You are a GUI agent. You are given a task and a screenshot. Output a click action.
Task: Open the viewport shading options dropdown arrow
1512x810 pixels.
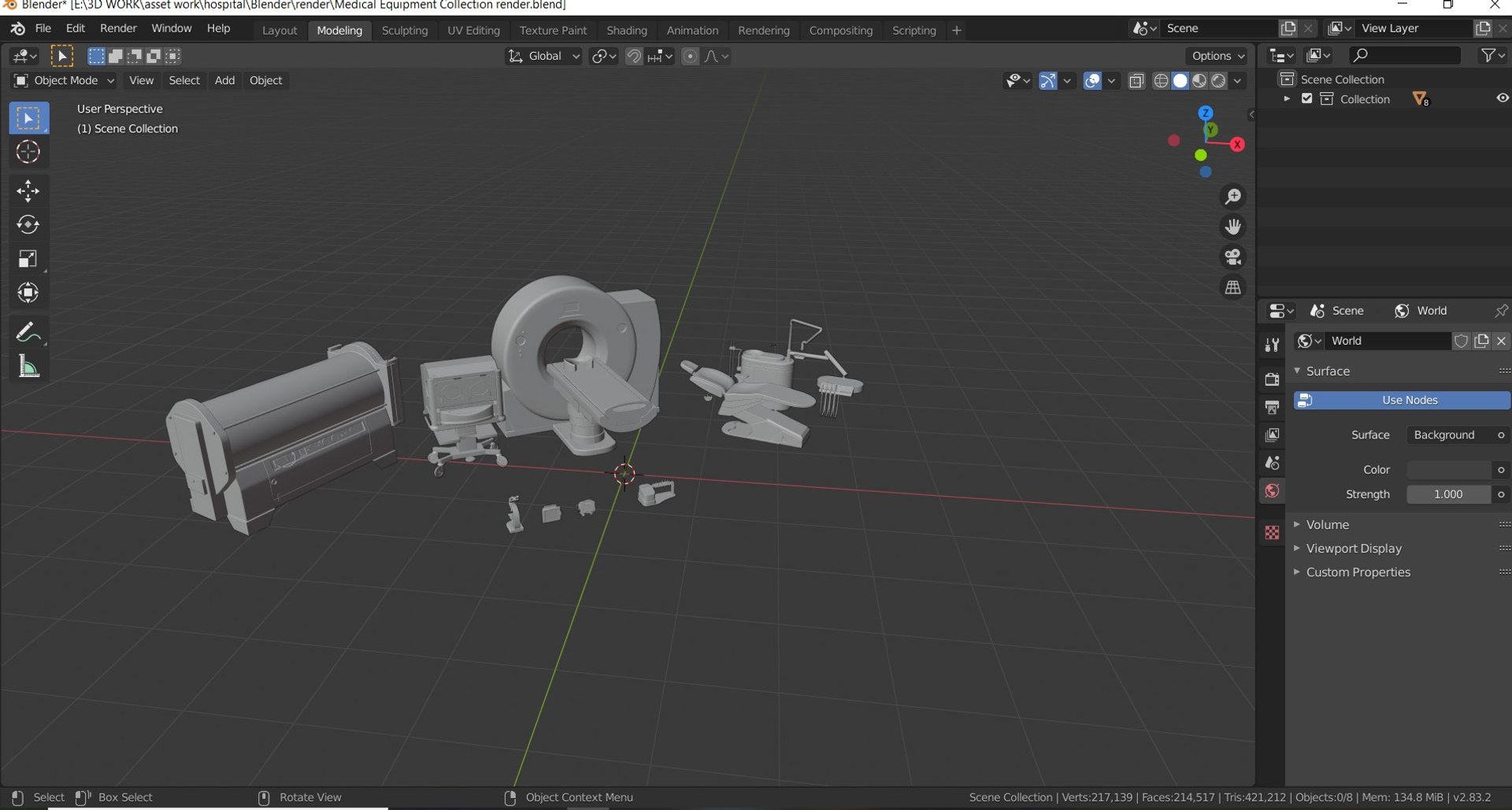(1238, 81)
